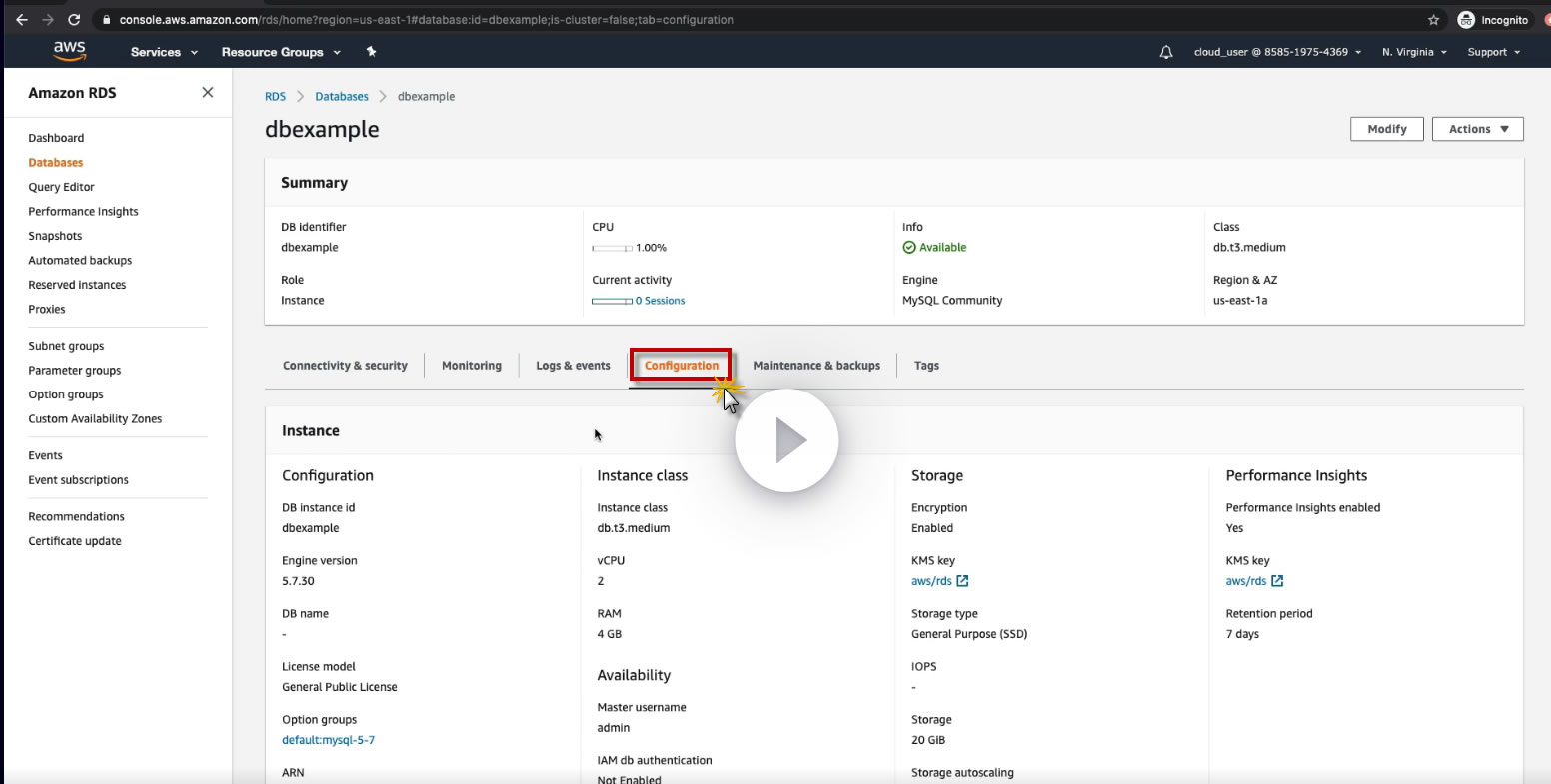The image size is (1551, 784).
Task: Bookmark page with the star icon
Action: point(1433,19)
